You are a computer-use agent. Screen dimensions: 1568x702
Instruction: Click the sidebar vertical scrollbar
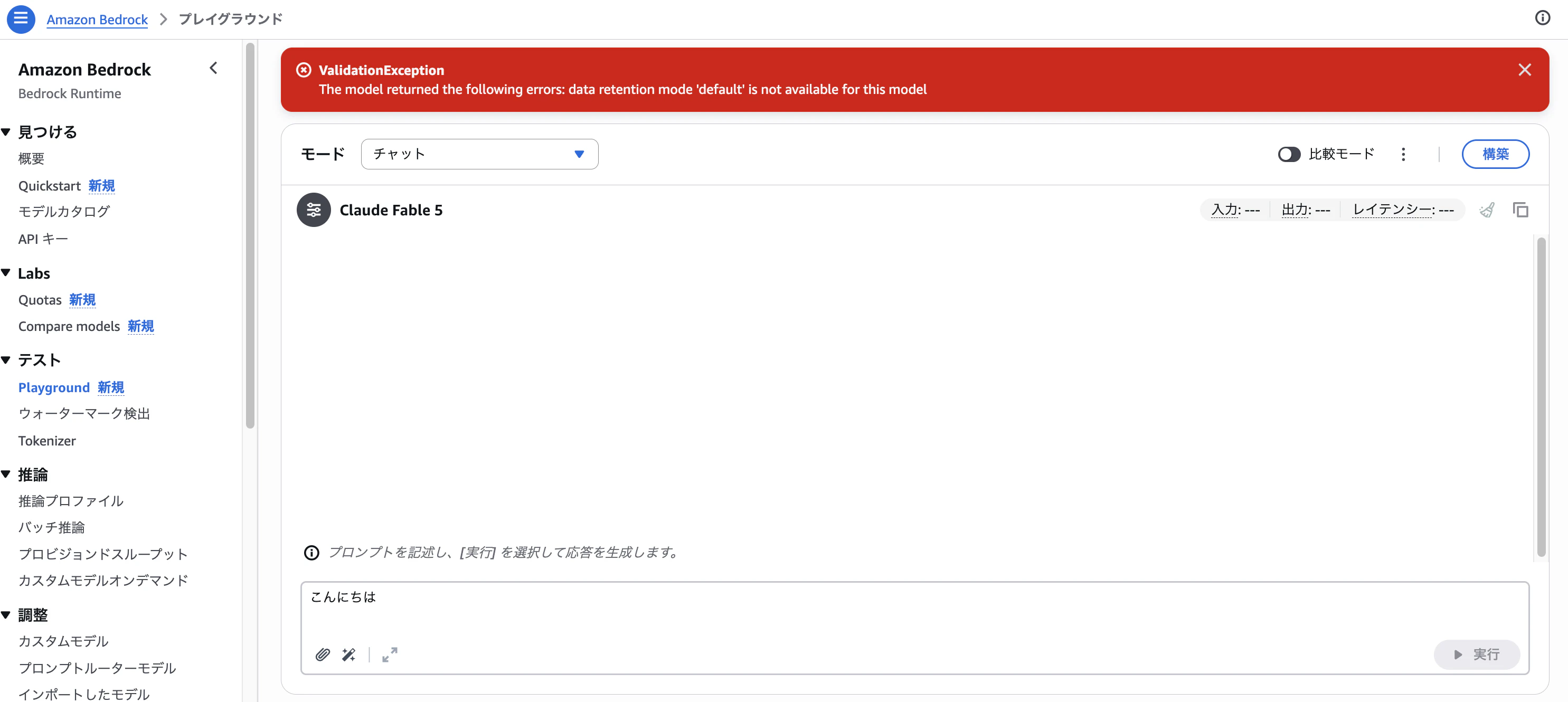point(250,235)
